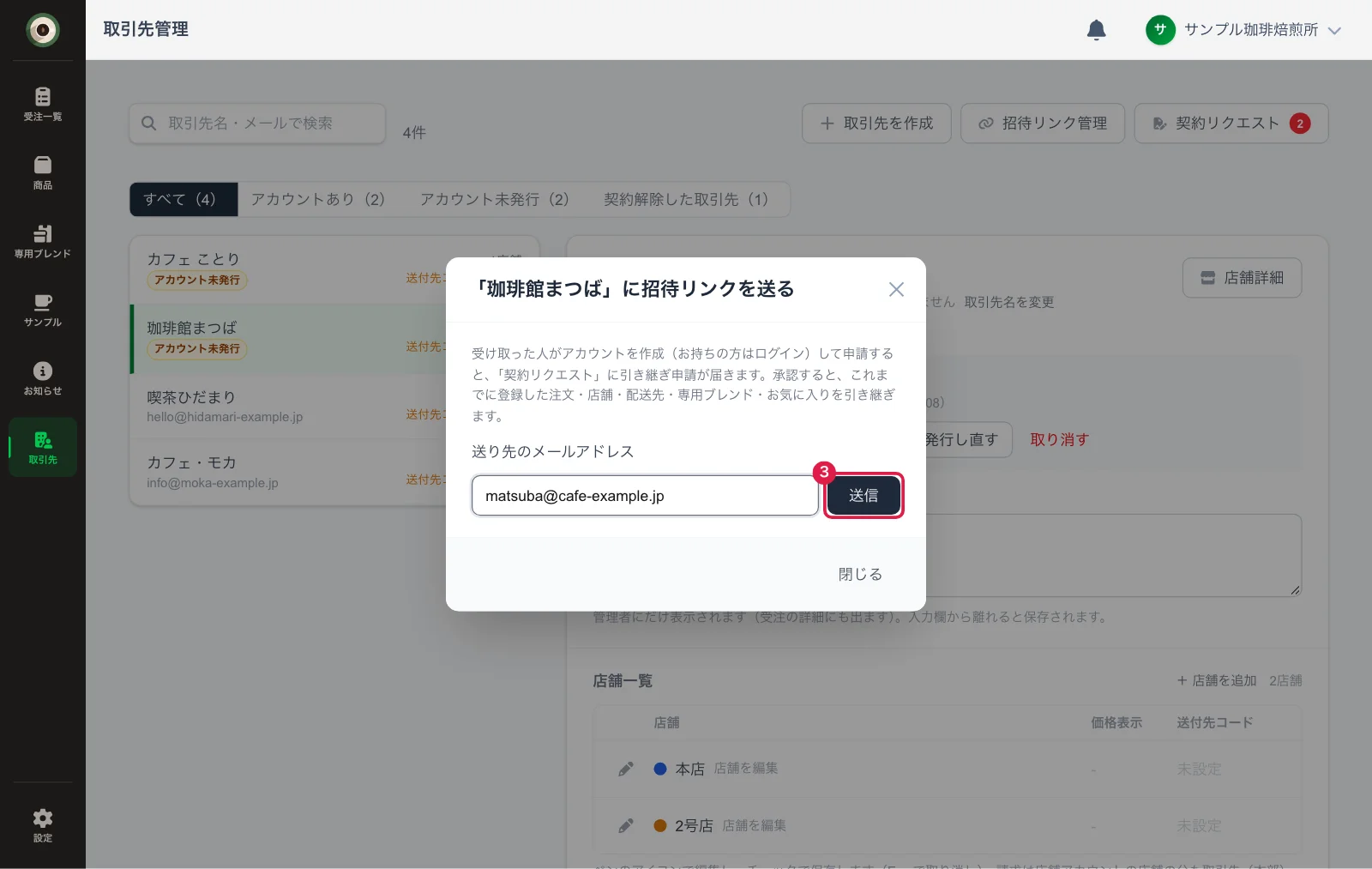This screenshot has height=869, width=1372.
Task: Select 取引先 in the sidebar
Action: click(x=43, y=447)
